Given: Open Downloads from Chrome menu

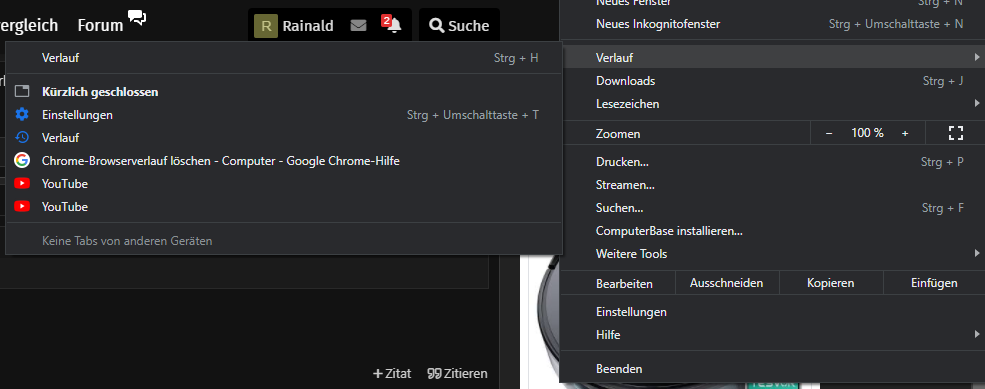Looking at the screenshot, I should (x=772, y=80).
